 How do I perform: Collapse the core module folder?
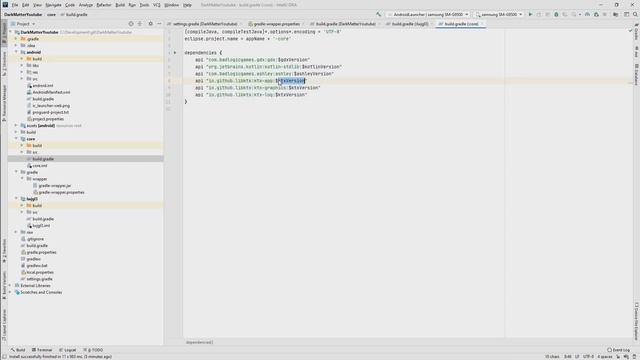click(x=16, y=139)
